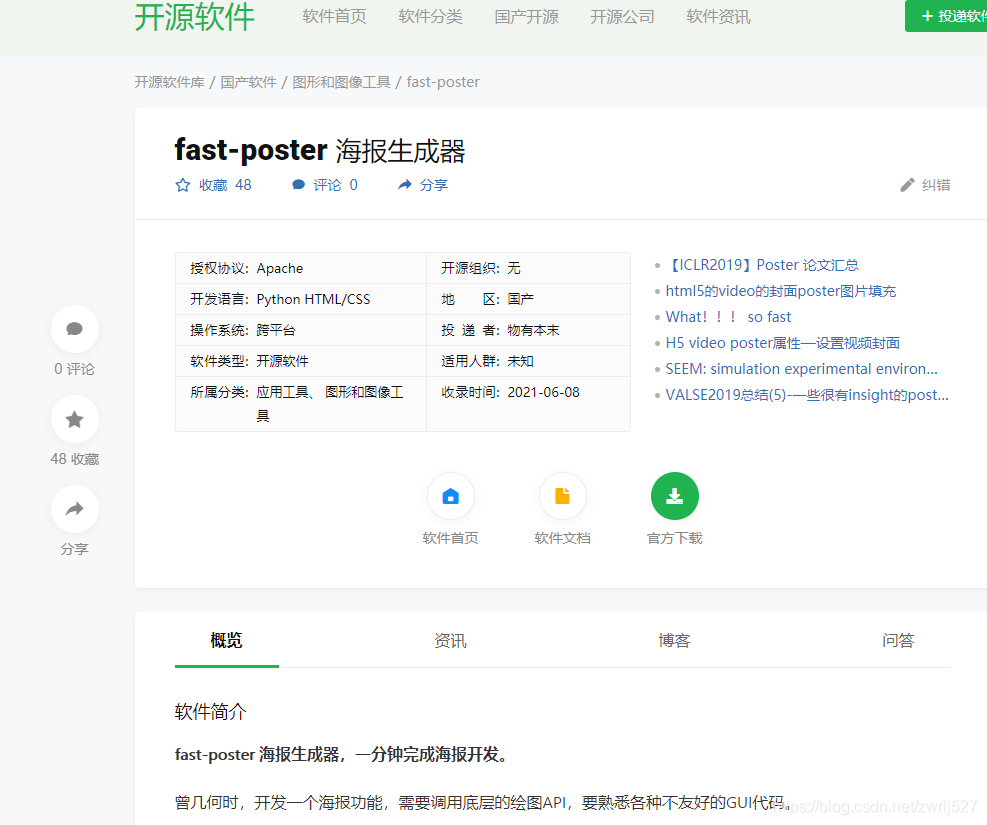
Task: Click the 开源软件 site logo
Action: point(195,17)
